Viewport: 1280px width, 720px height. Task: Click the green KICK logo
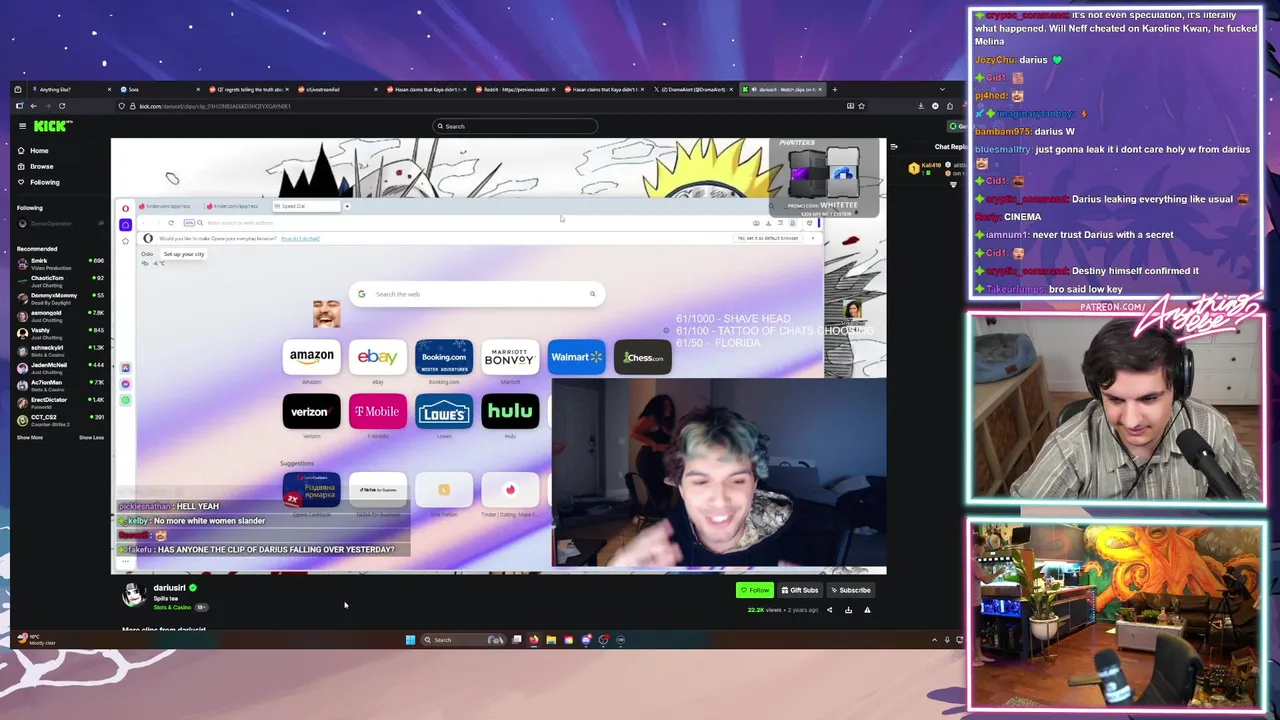tap(52, 126)
